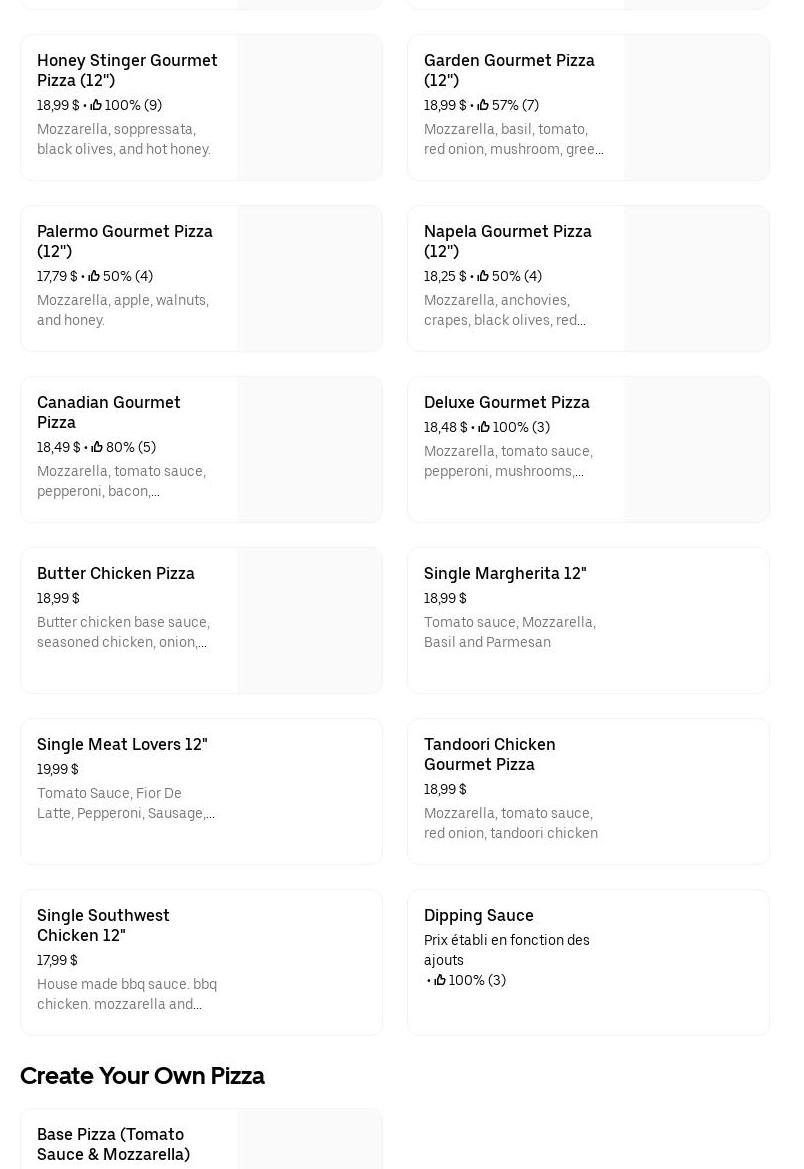Choose Single Meat Lovers 12" title
This screenshot has height=1169, width=804.
point(122,744)
